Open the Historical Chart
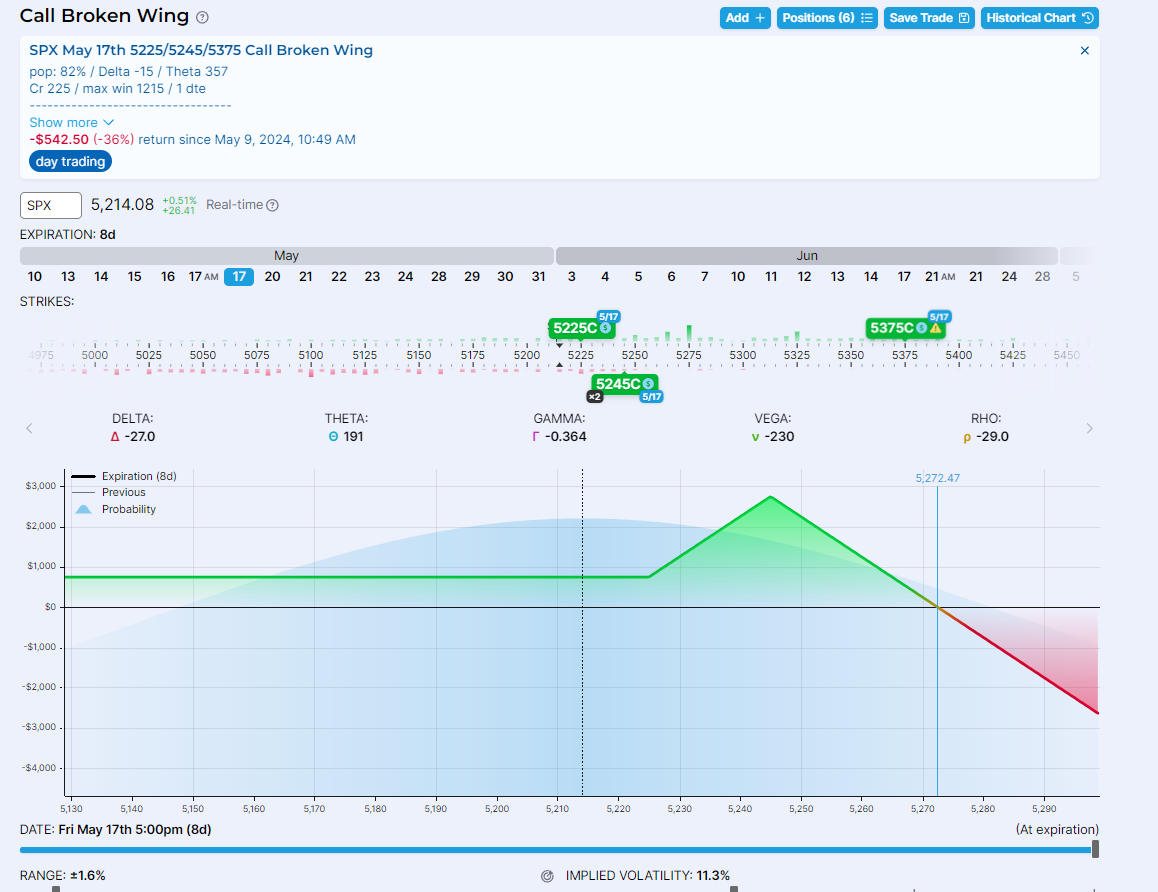1158x892 pixels. coord(1039,18)
